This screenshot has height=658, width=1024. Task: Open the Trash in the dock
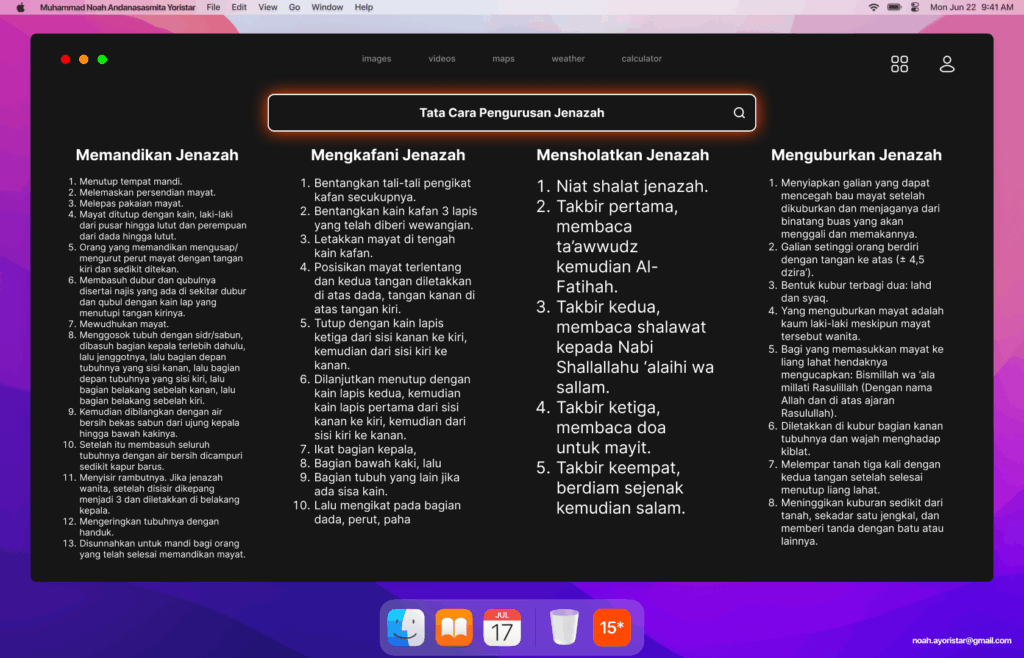point(564,628)
